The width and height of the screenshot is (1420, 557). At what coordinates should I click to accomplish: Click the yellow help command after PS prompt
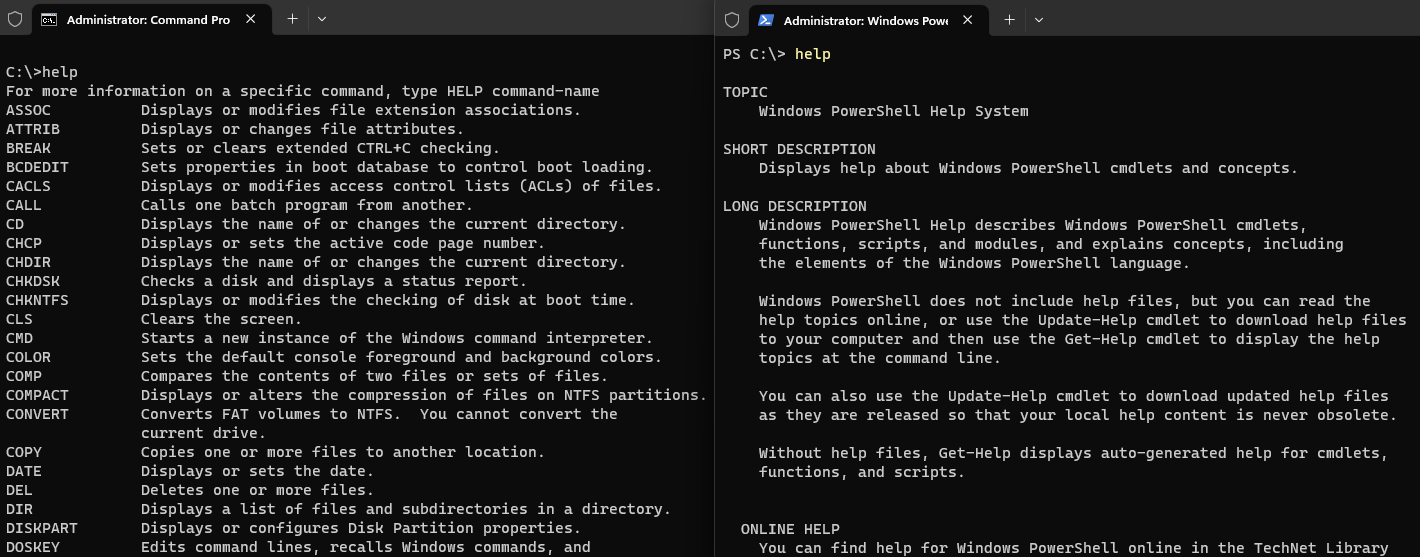tap(812, 54)
